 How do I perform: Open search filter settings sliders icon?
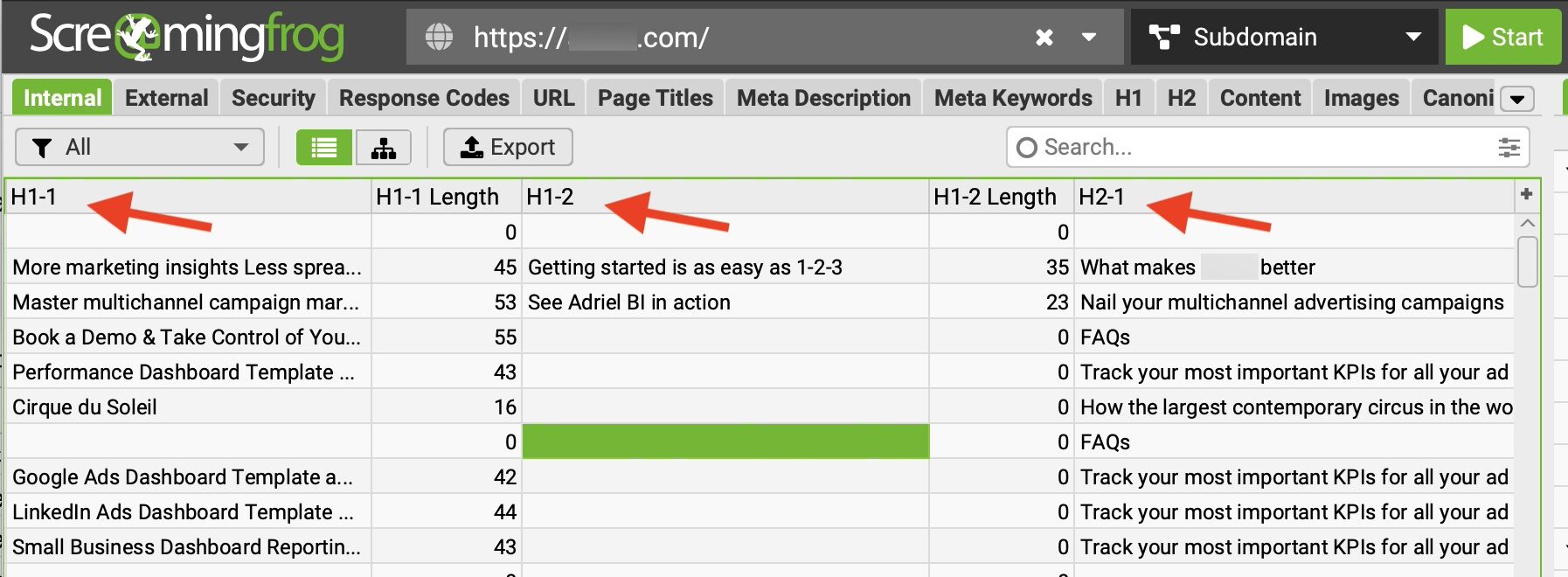(1509, 148)
